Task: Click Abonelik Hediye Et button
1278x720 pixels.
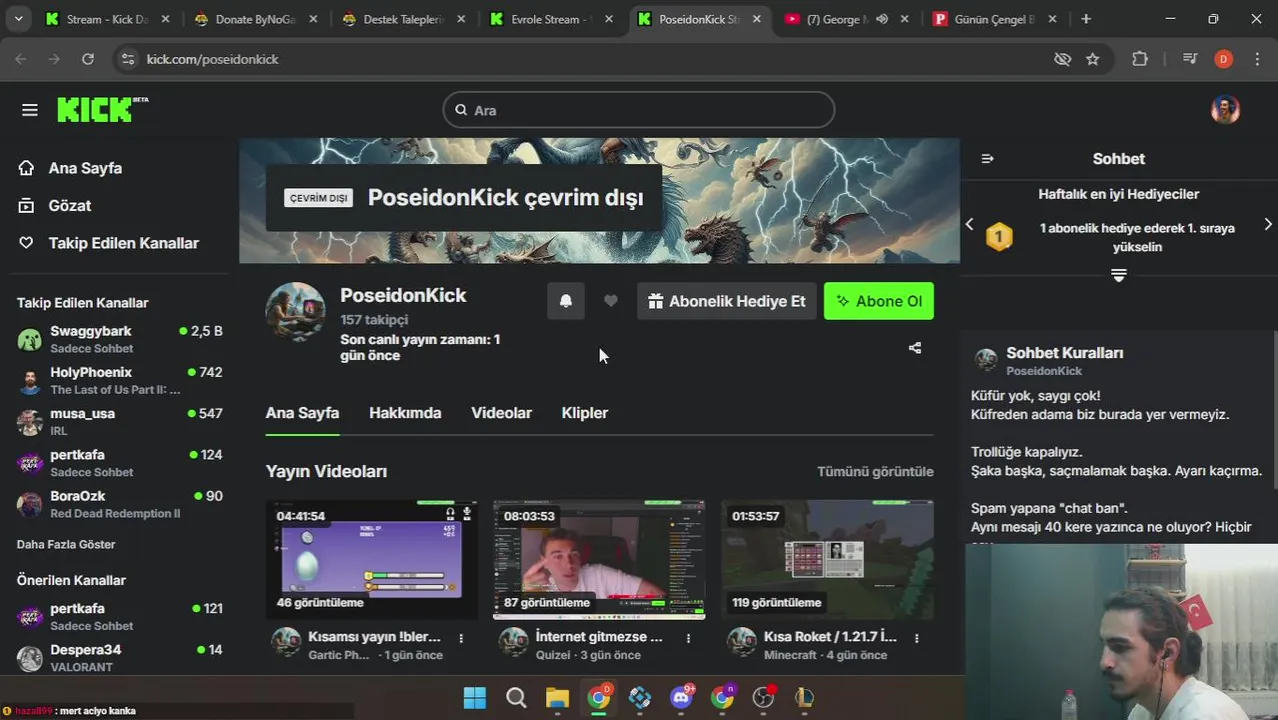Action: (727, 301)
